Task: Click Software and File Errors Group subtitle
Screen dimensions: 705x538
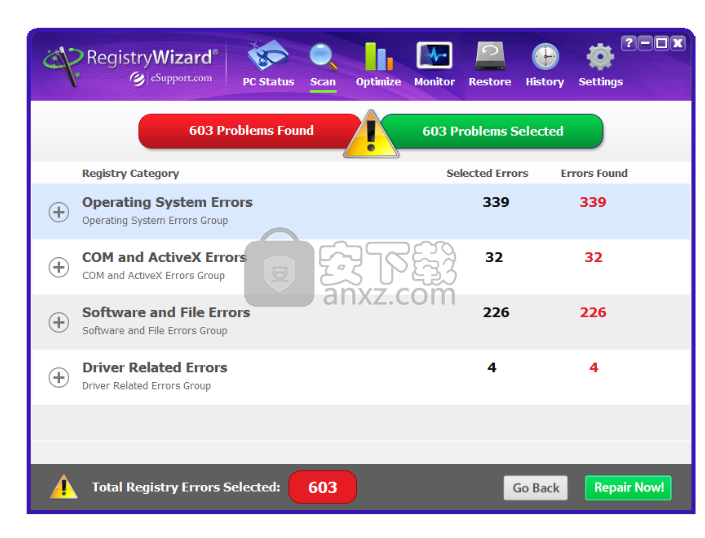Action: (x=155, y=331)
